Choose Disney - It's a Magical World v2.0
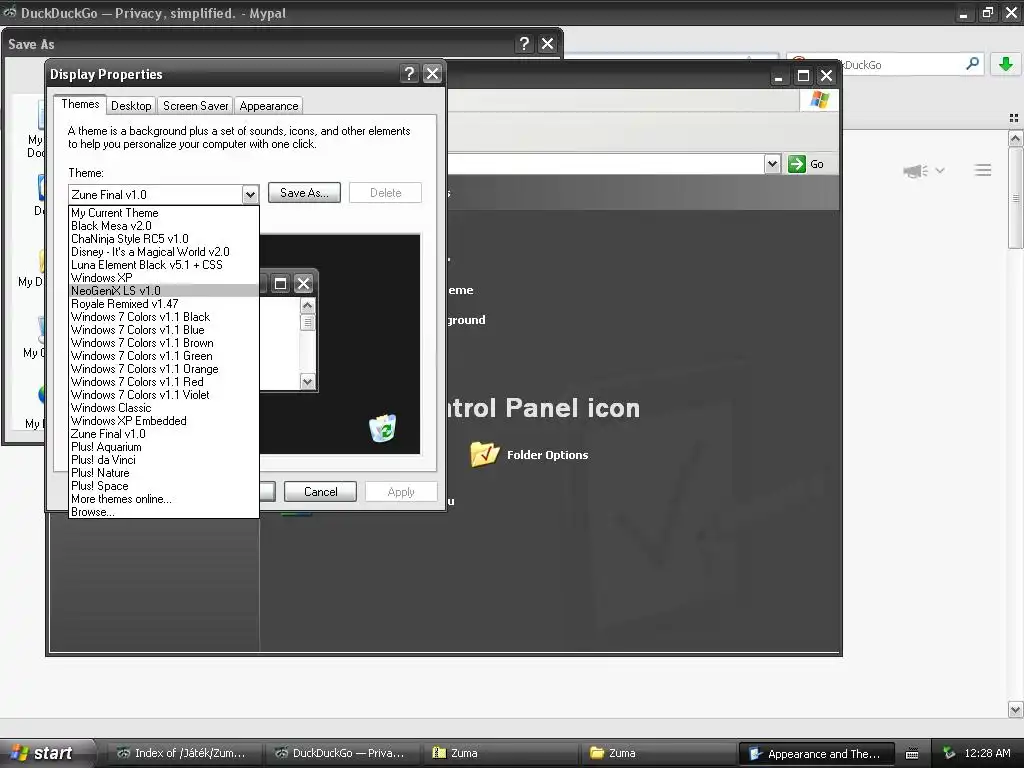Image resolution: width=1024 pixels, height=768 pixels. click(163, 252)
